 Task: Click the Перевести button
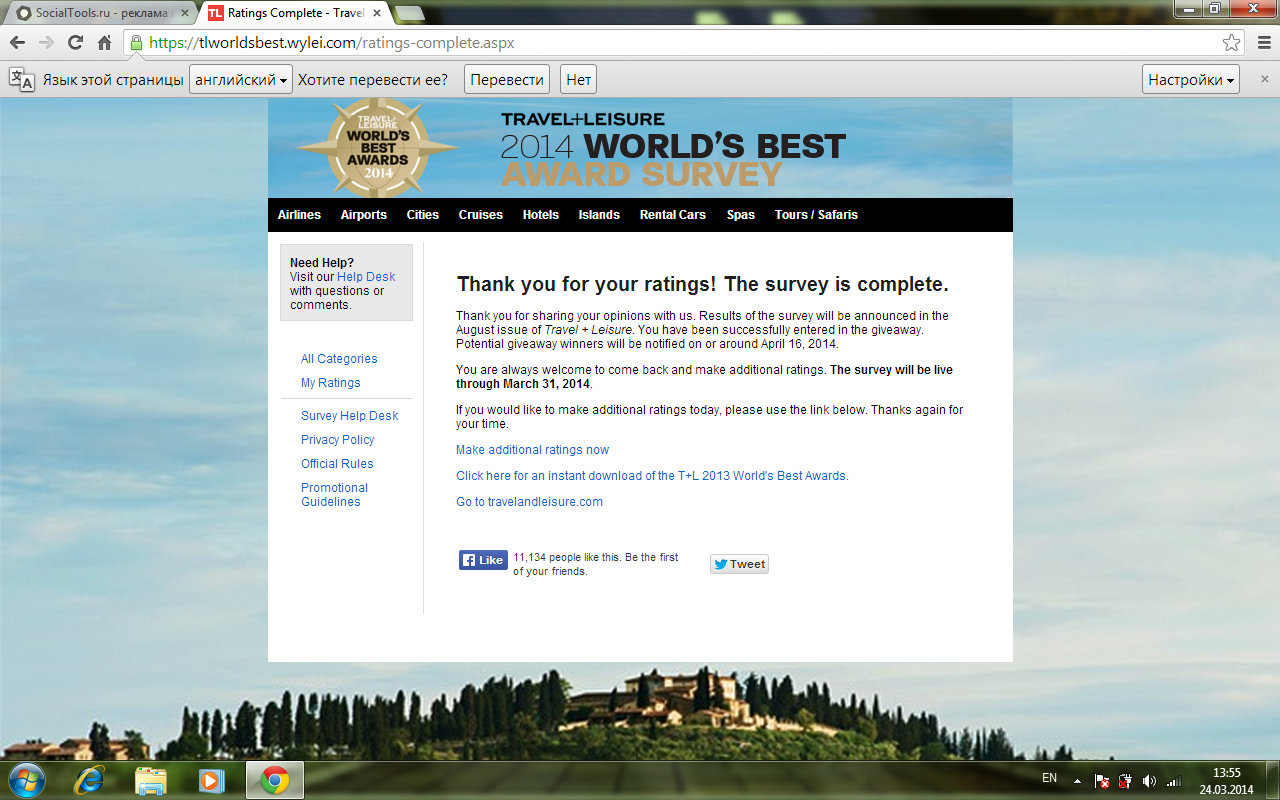(508, 80)
